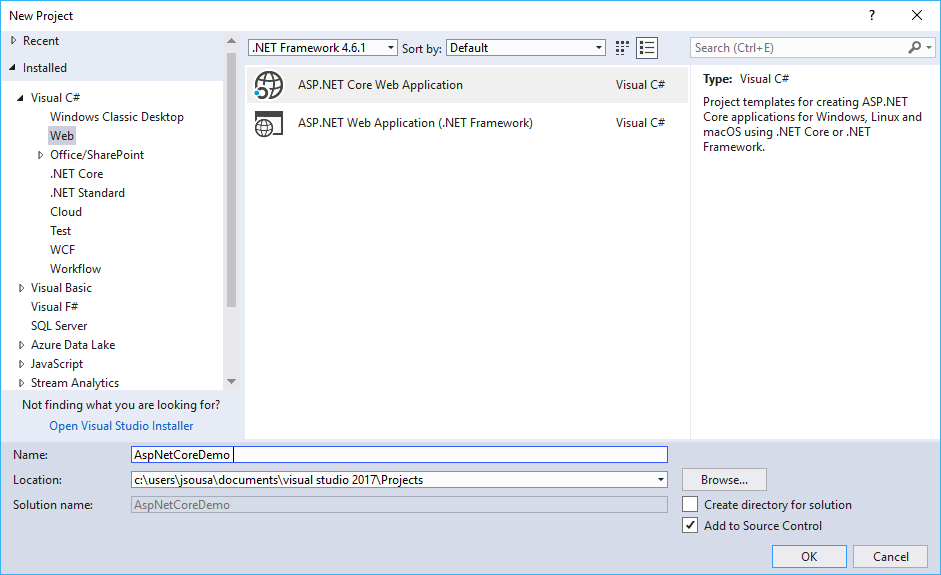Choose ASP.NET Core Web Application template
The image size is (941, 575).
[467, 85]
